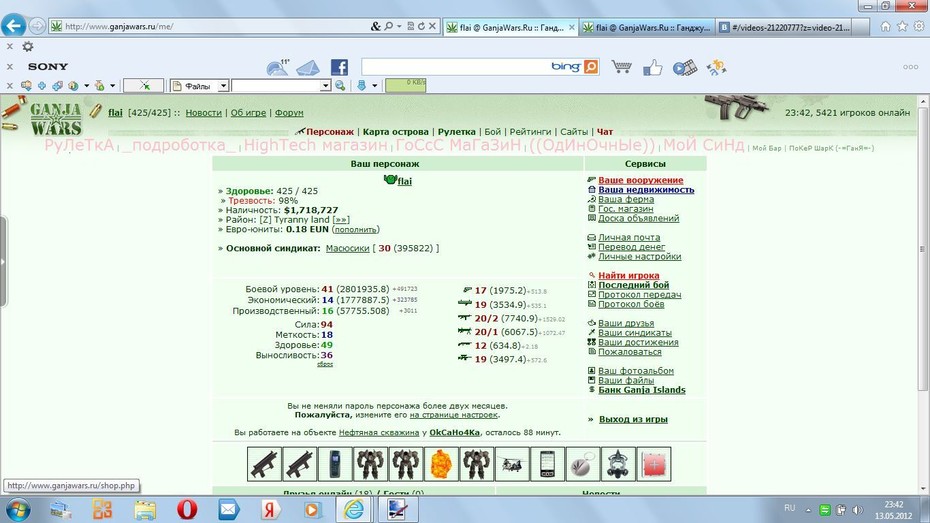Open the Новости link in the header

pos(203,113)
